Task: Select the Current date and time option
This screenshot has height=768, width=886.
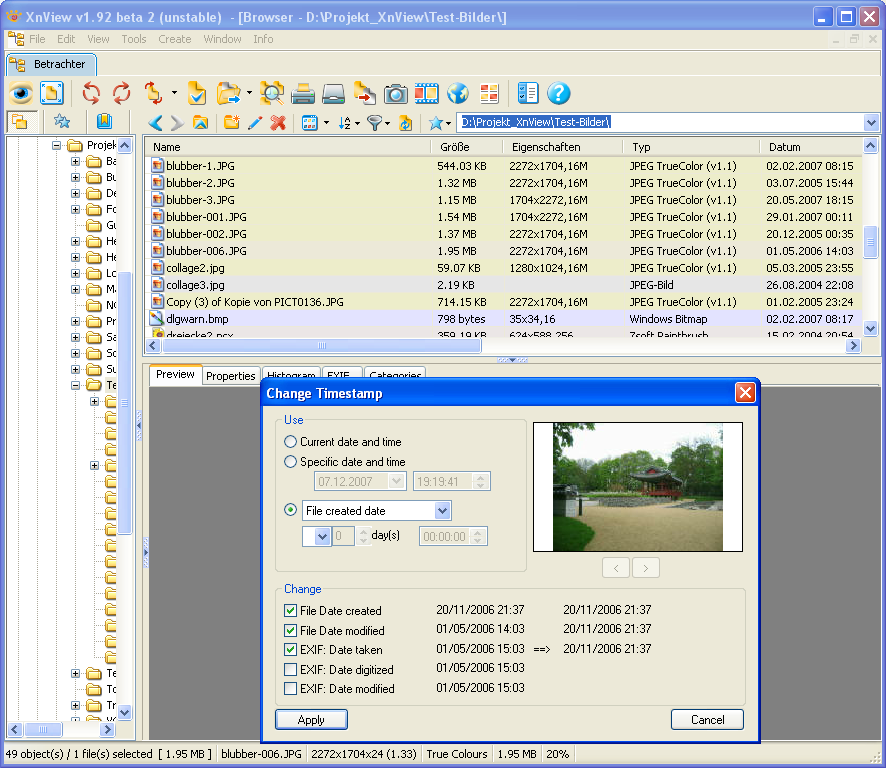Action: [290, 441]
